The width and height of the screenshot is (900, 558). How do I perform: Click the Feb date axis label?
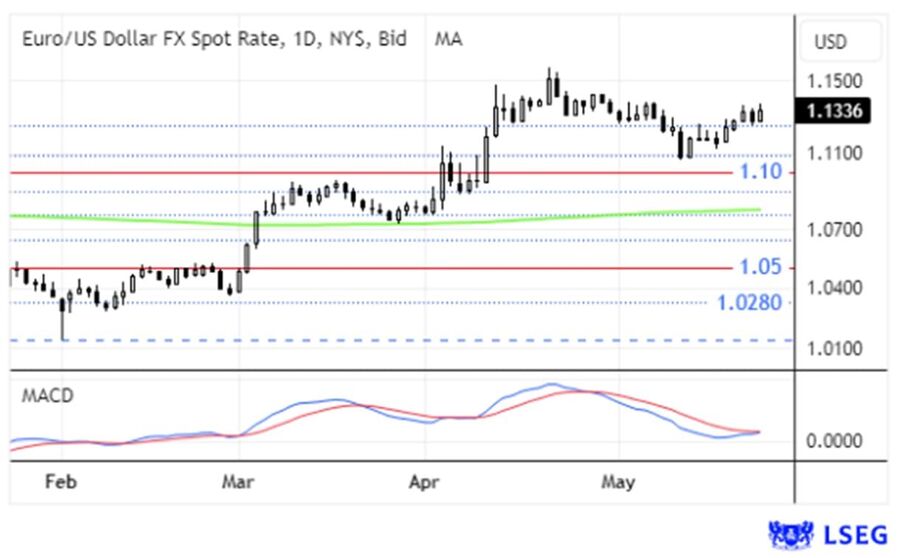[61, 481]
